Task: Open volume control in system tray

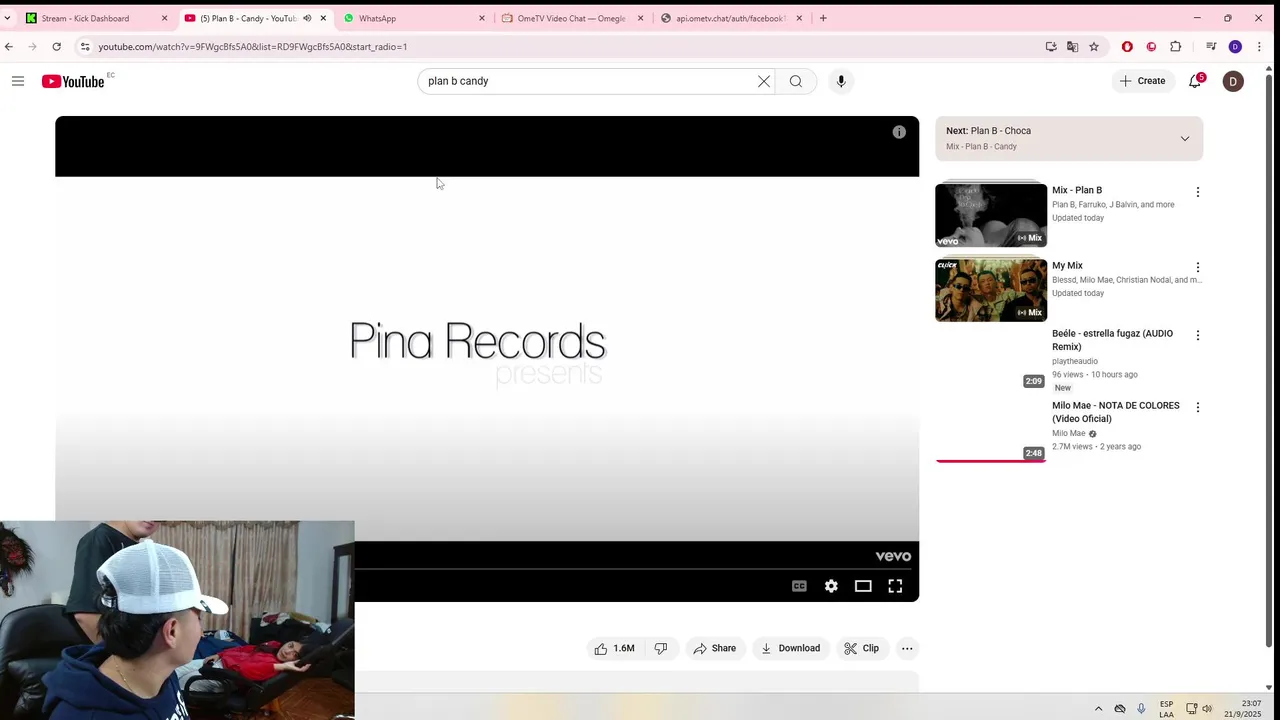Action: tap(1207, 709)
